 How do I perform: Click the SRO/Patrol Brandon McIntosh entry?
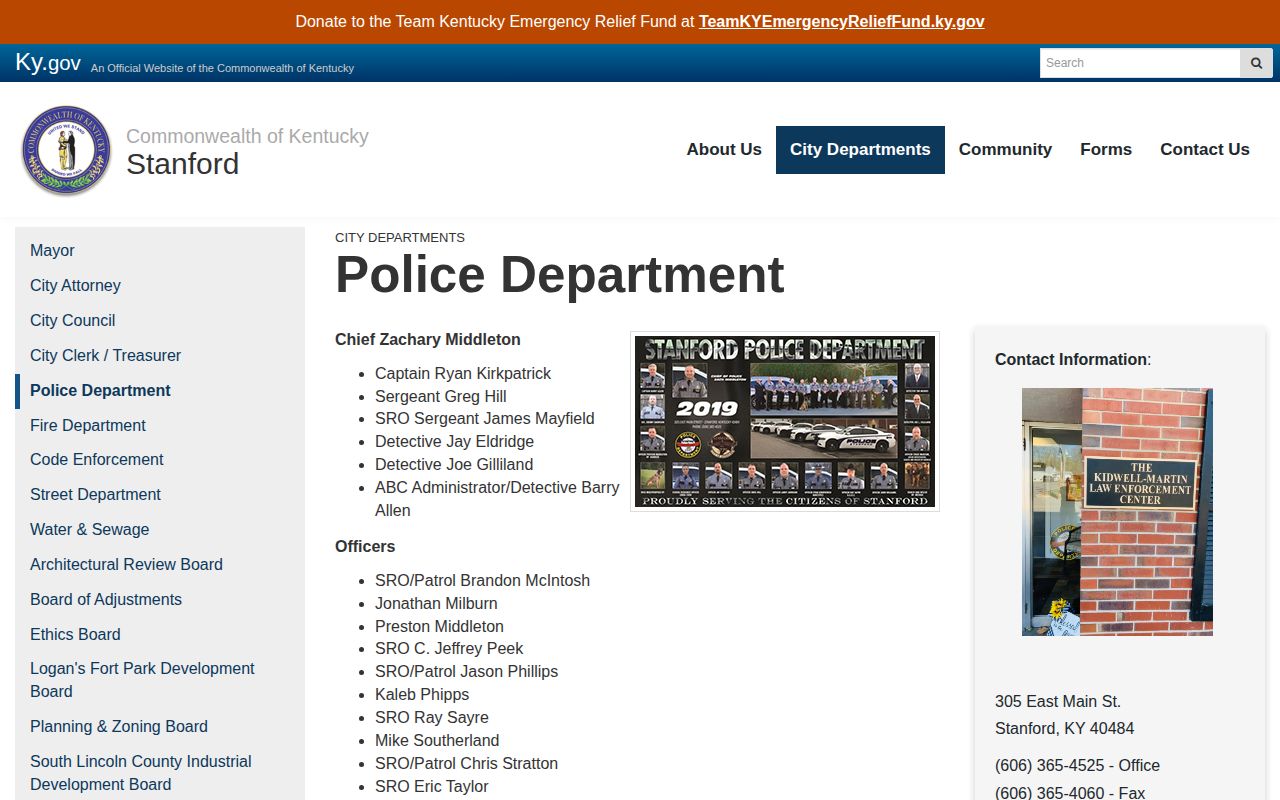click(x=482, y=581)
